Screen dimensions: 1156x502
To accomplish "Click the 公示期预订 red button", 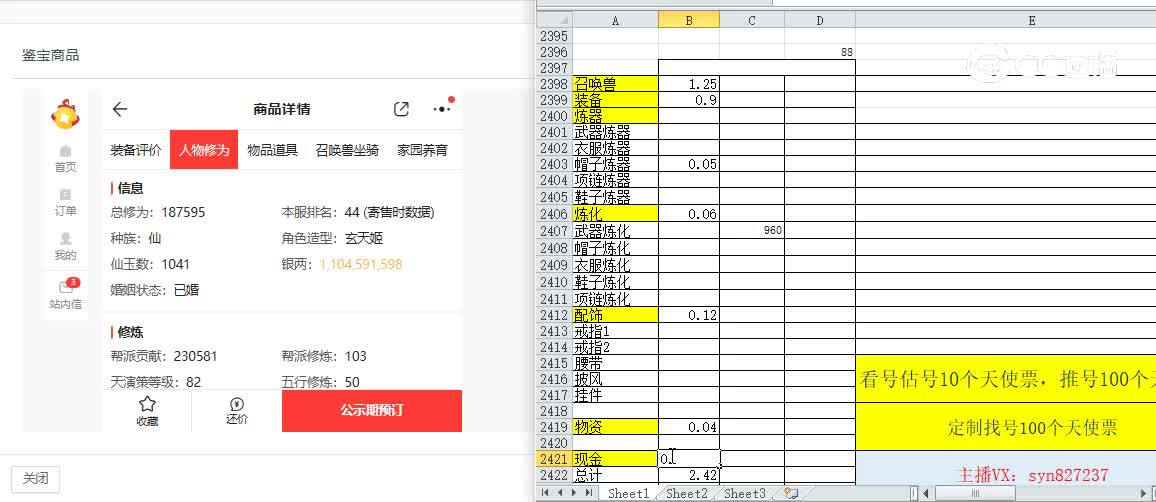I will pos(372,411).
